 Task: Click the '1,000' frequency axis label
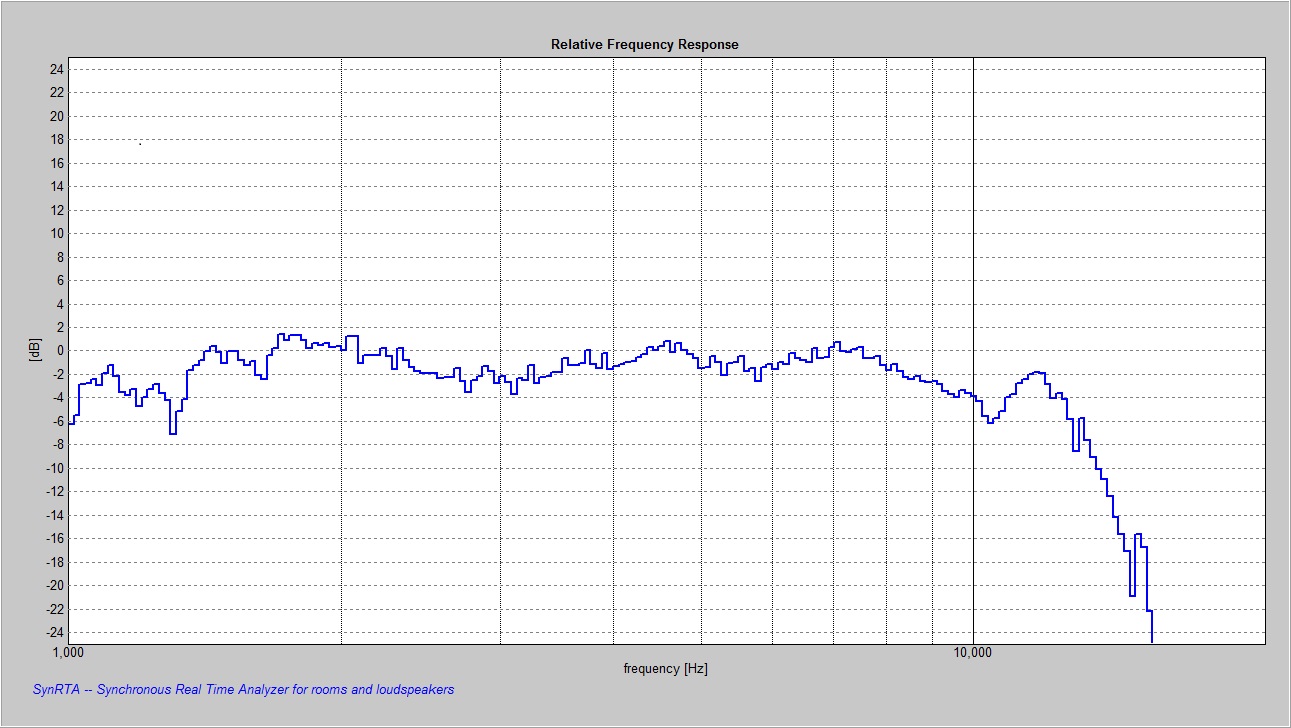click(68, 653)
